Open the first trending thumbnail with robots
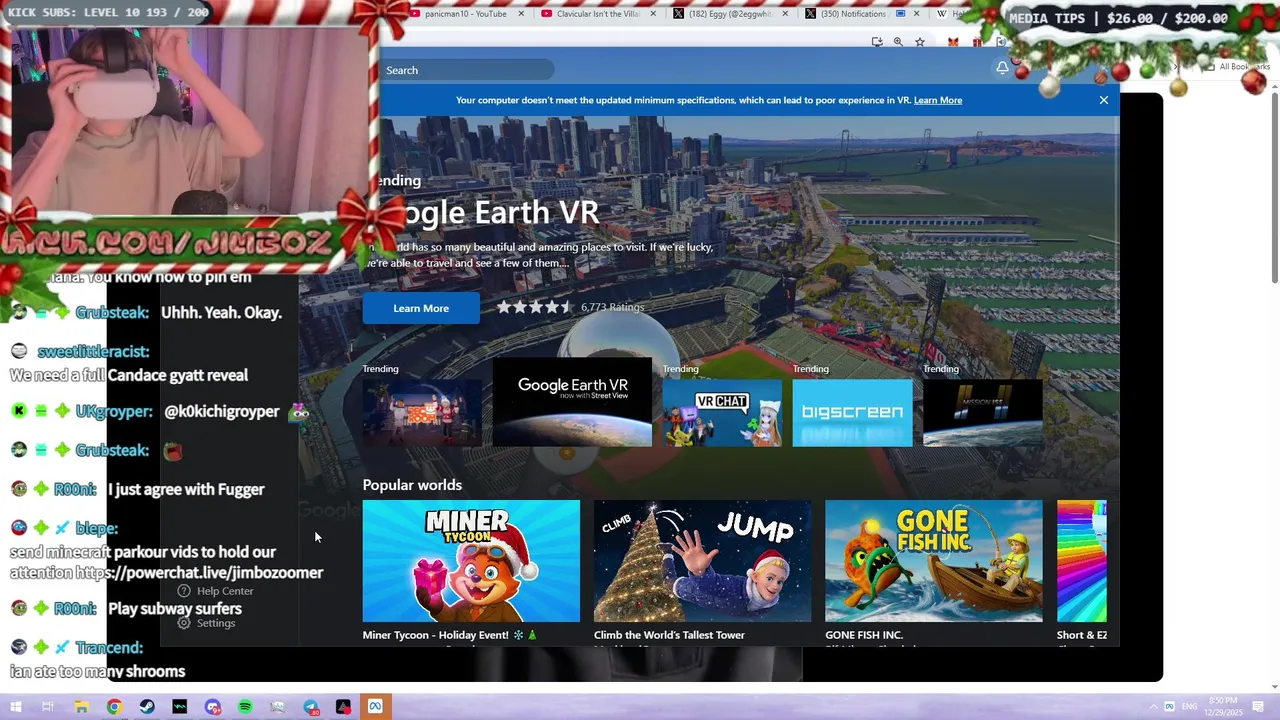This screenshot has height=720, width=1280. 422,412
